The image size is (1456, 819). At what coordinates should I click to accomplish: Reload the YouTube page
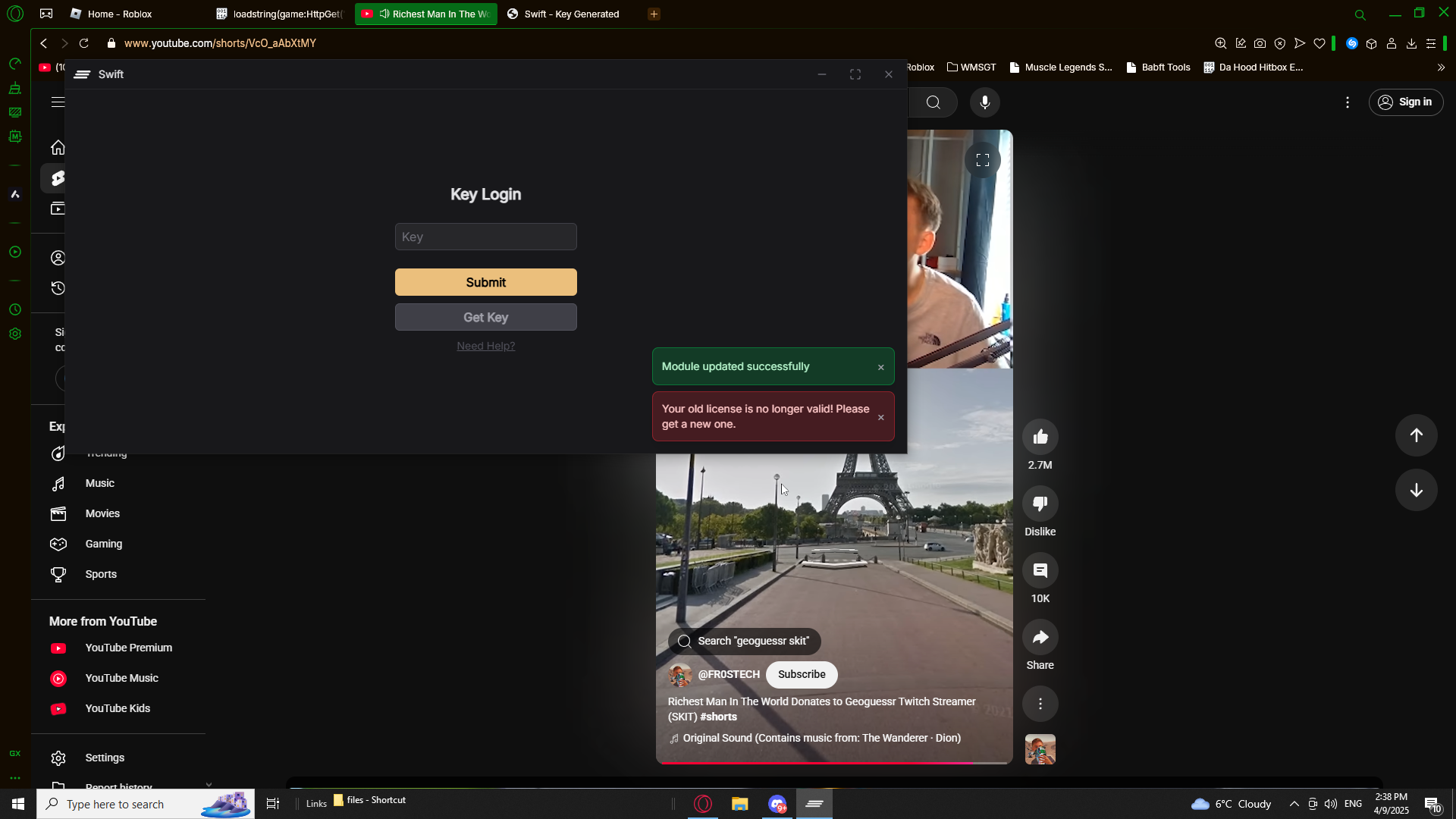[x=84, y=43]
